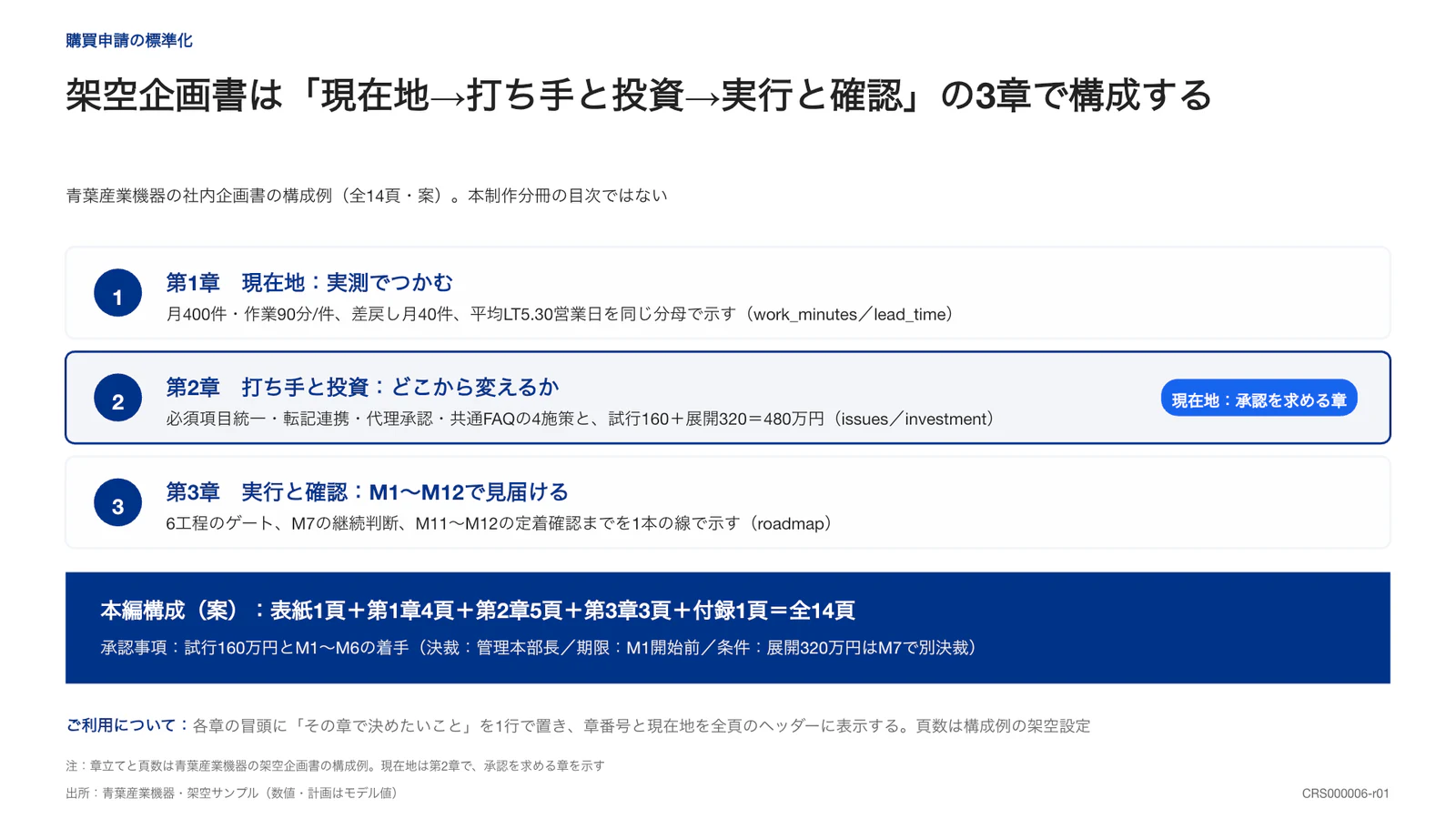Click the number 1 circle badge
The image size is (1456, 819).
coord(117,293)
